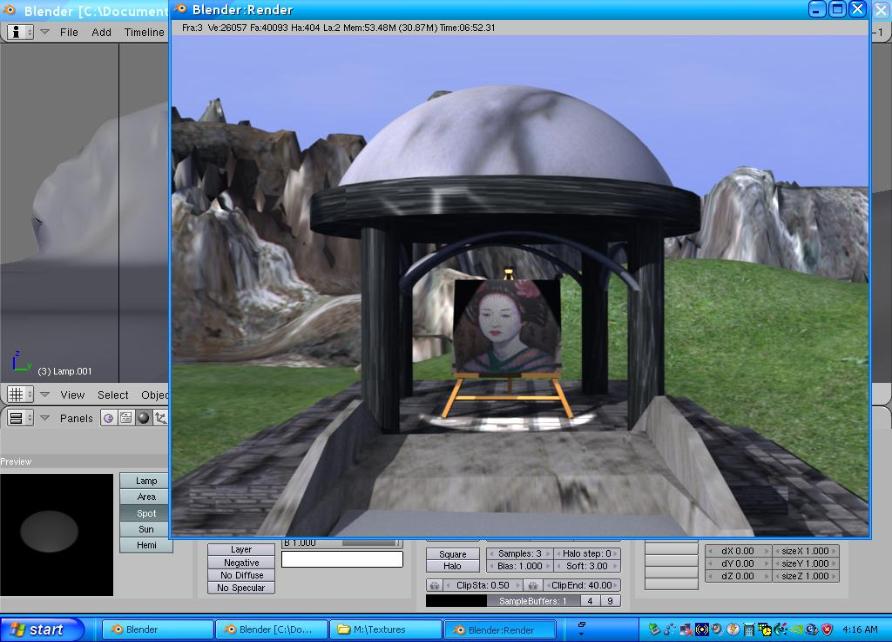Select the Logic context icon in Panels

click(108, 418)
